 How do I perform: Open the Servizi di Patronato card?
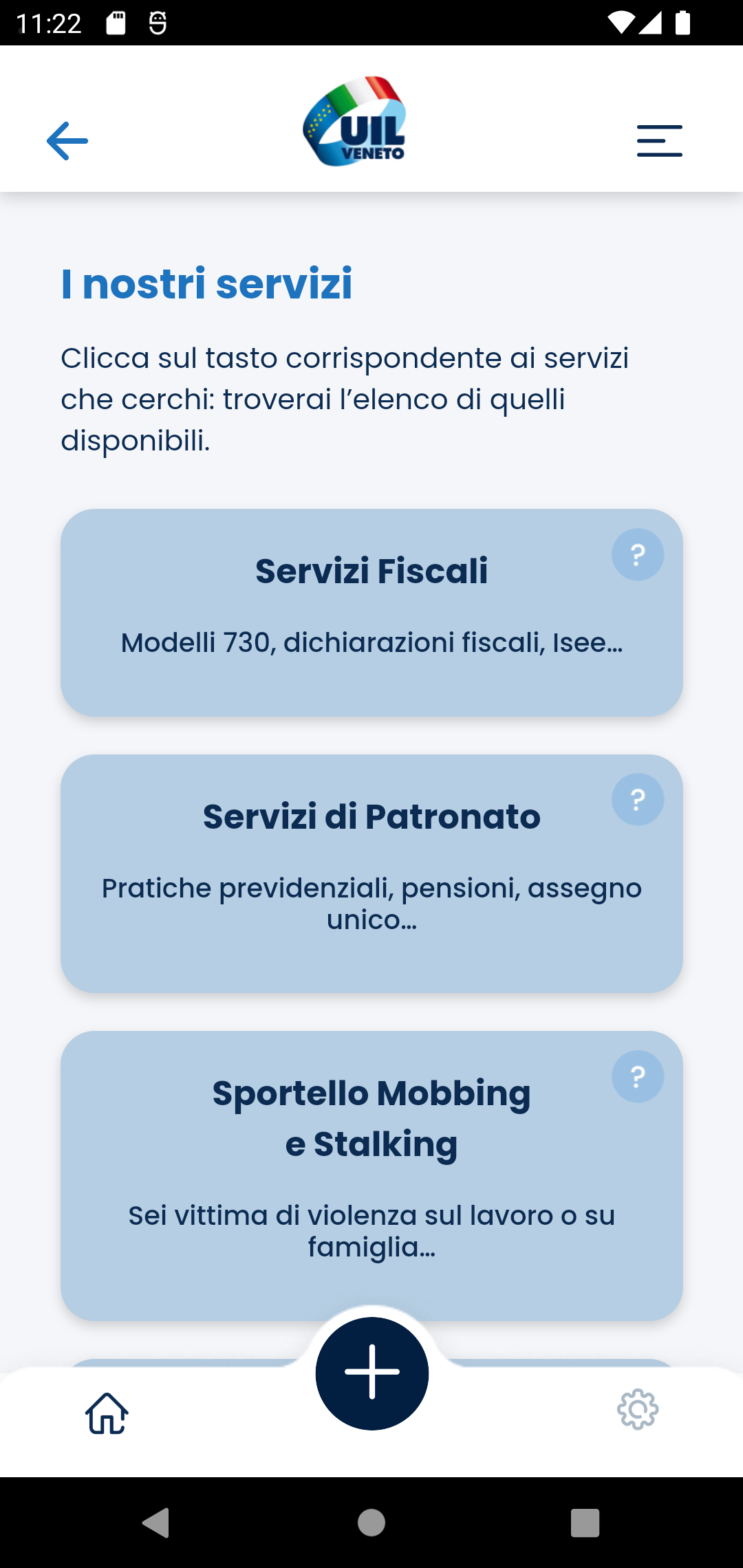coord(371,873)
